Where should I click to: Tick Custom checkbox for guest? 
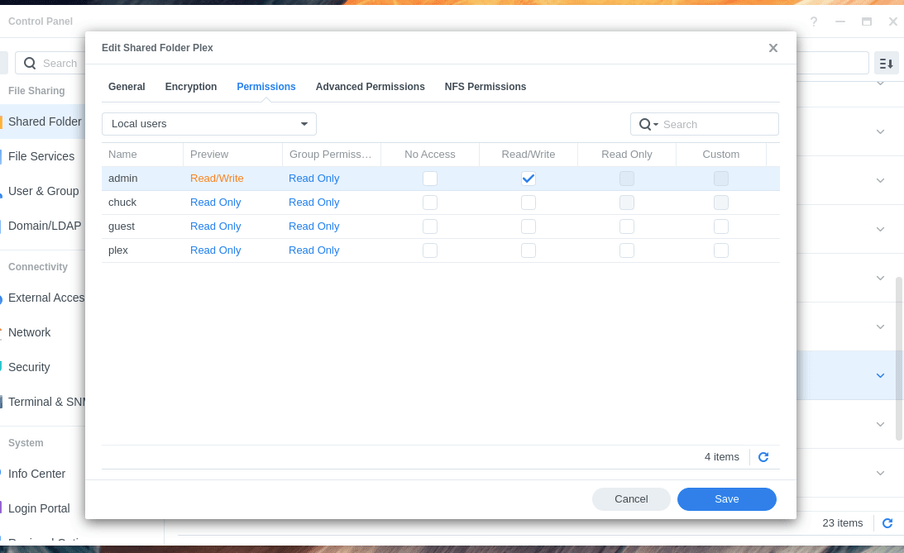(x=721, y=227)
